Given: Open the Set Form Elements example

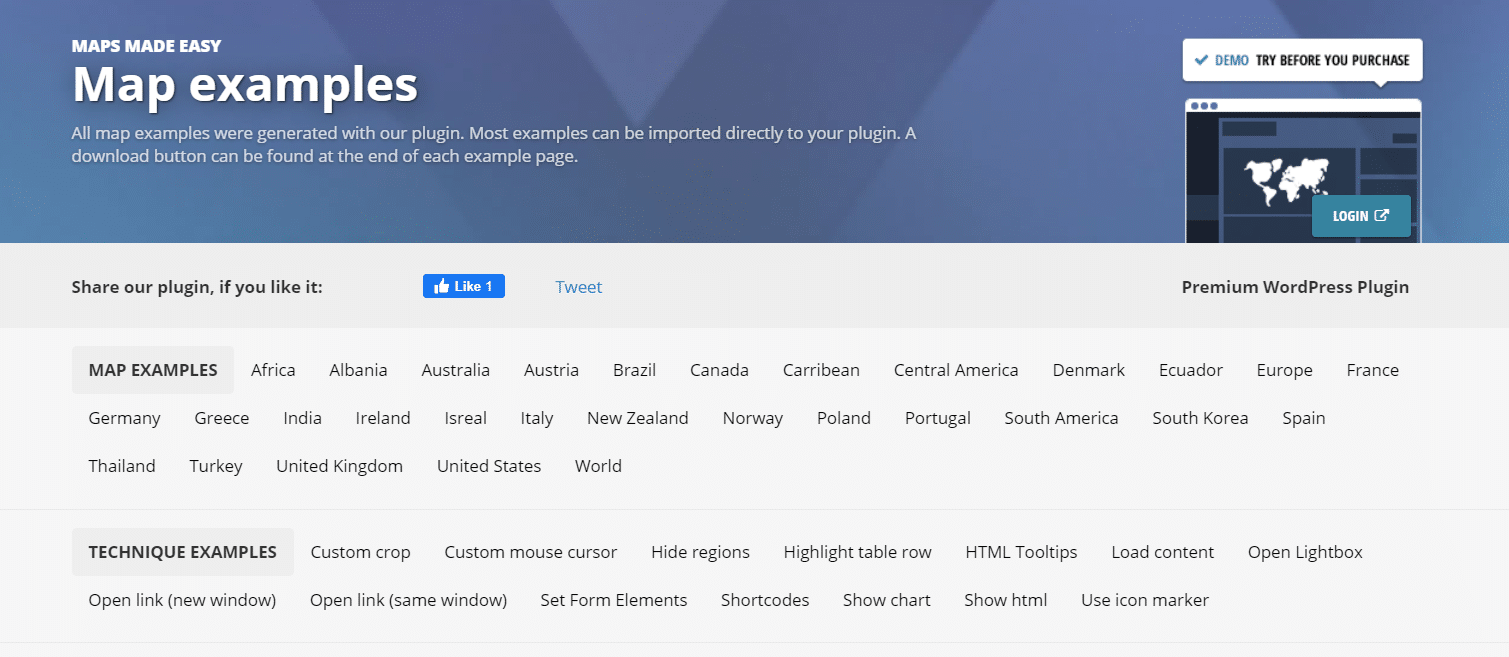Looking at the screenshot, I should pyautogui.click(x=614, y=600).
